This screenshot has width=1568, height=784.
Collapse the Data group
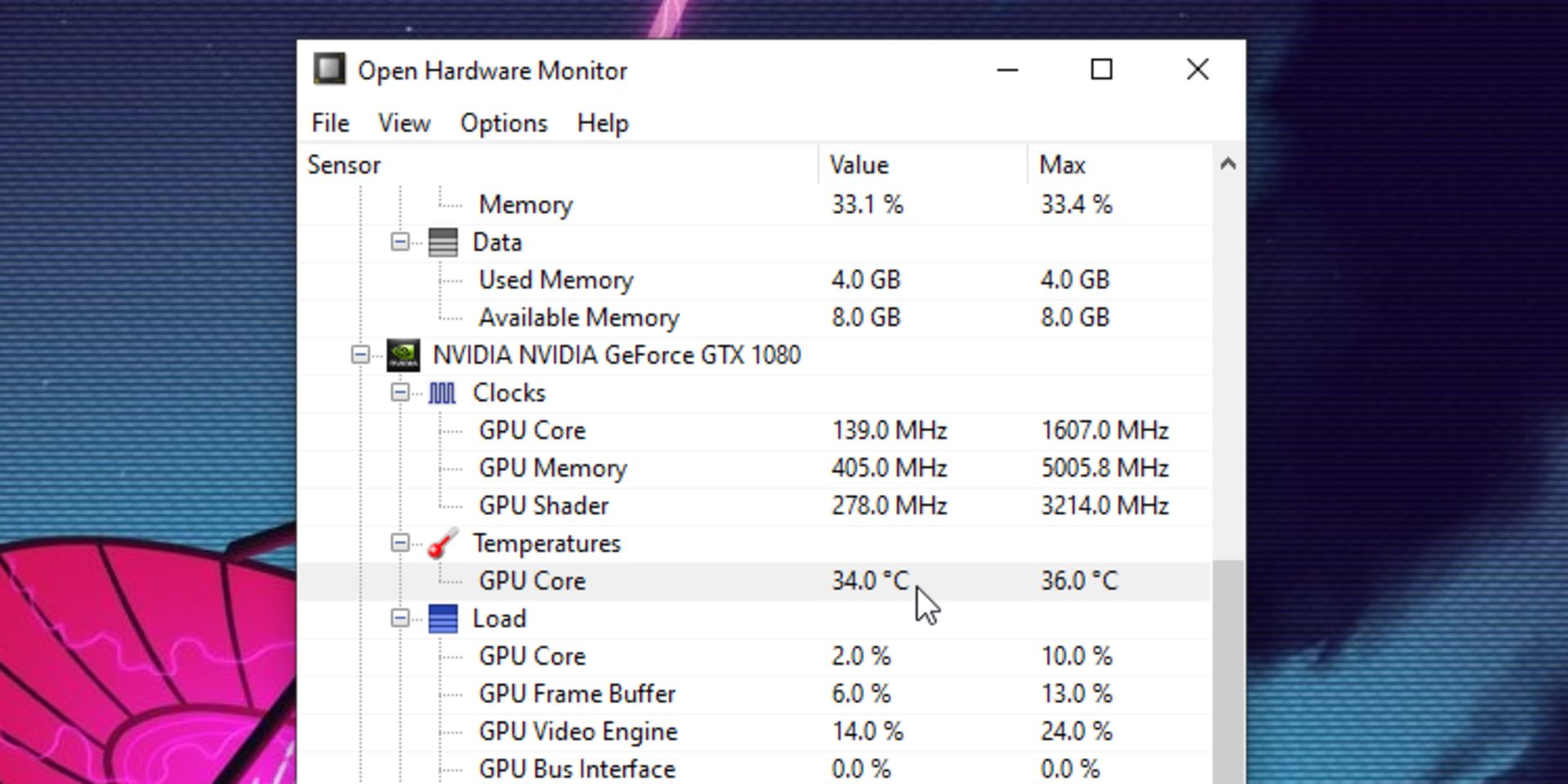click(399, 243)
